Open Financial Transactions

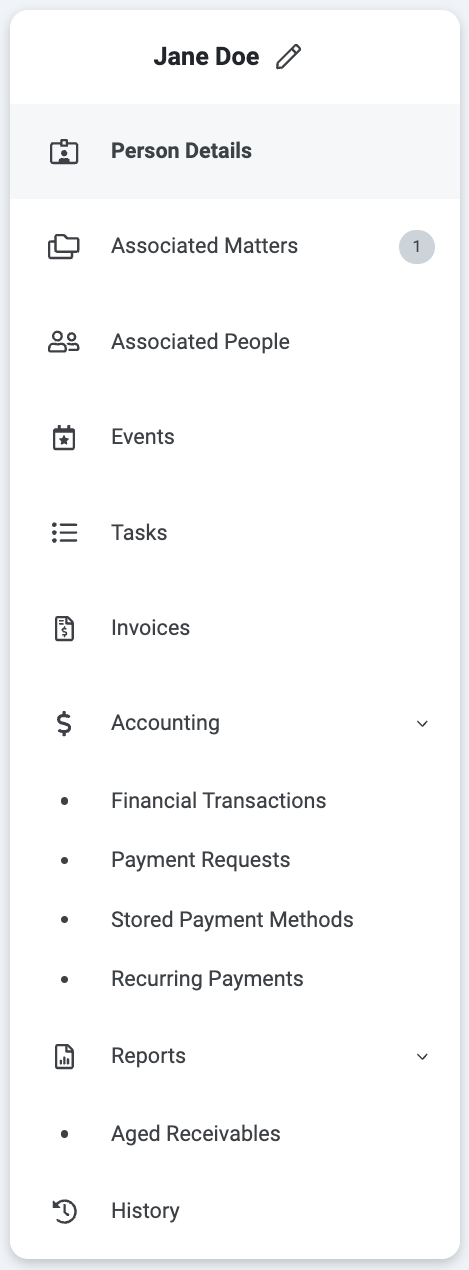(219, 801)
